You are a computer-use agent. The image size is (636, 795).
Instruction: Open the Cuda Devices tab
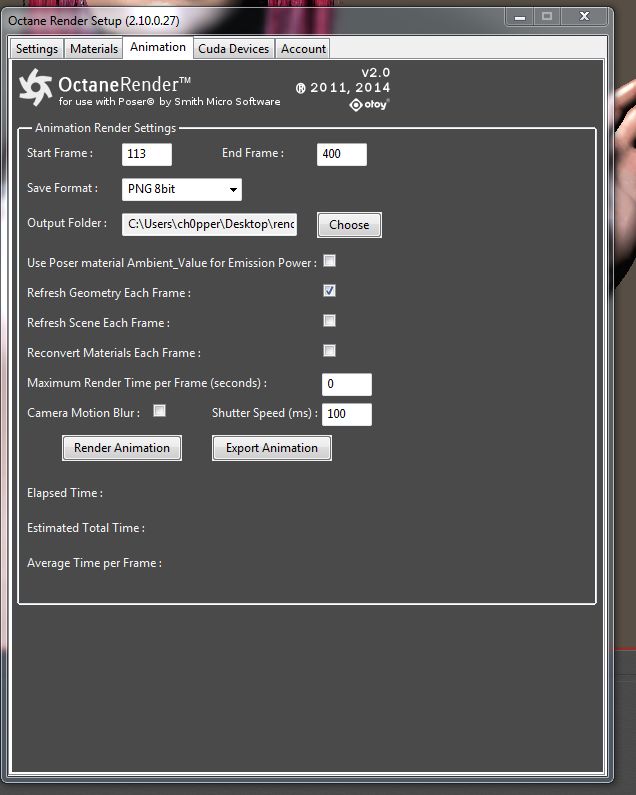click(x=234, y=49)
